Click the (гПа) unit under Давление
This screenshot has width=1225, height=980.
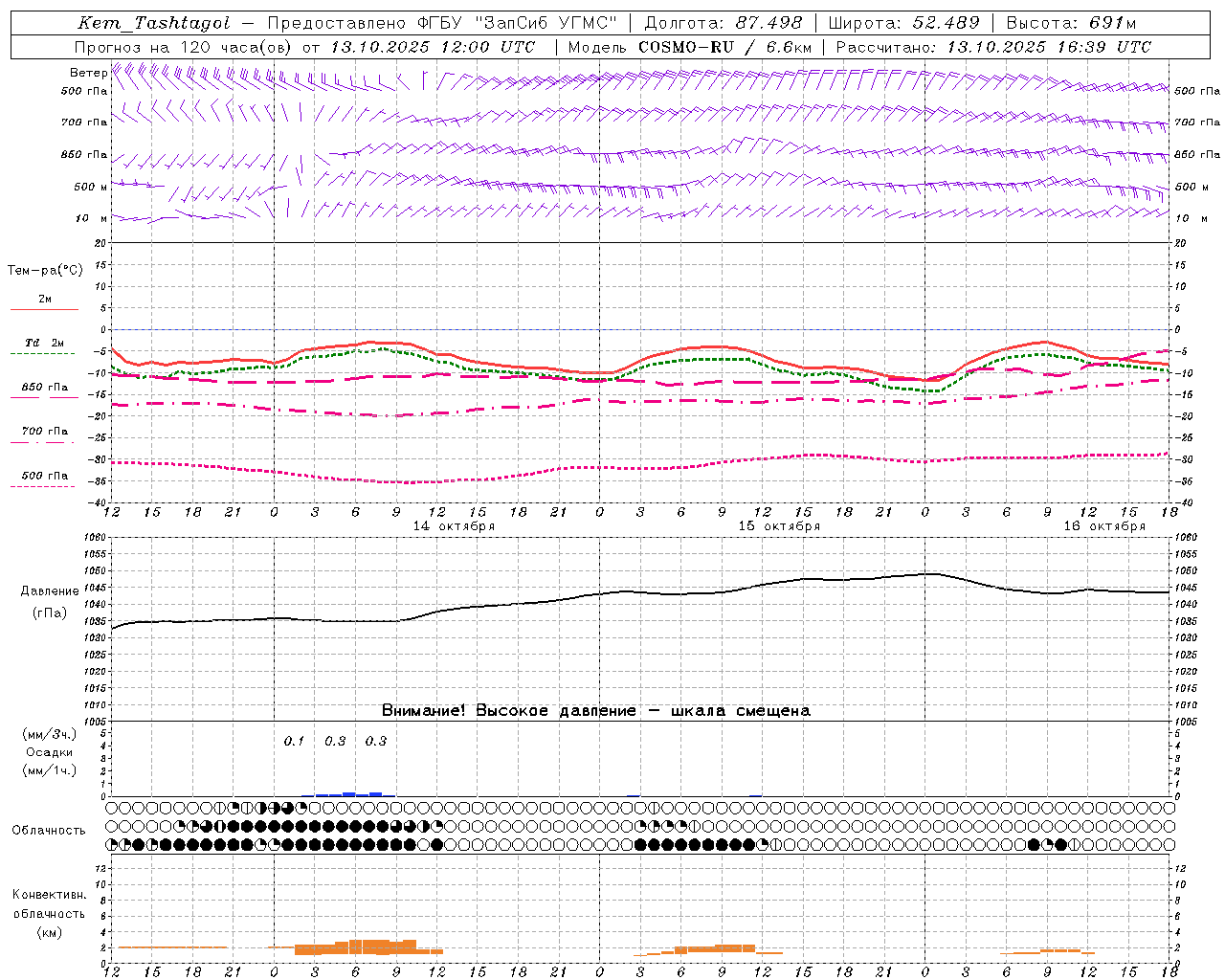[50, 613]
